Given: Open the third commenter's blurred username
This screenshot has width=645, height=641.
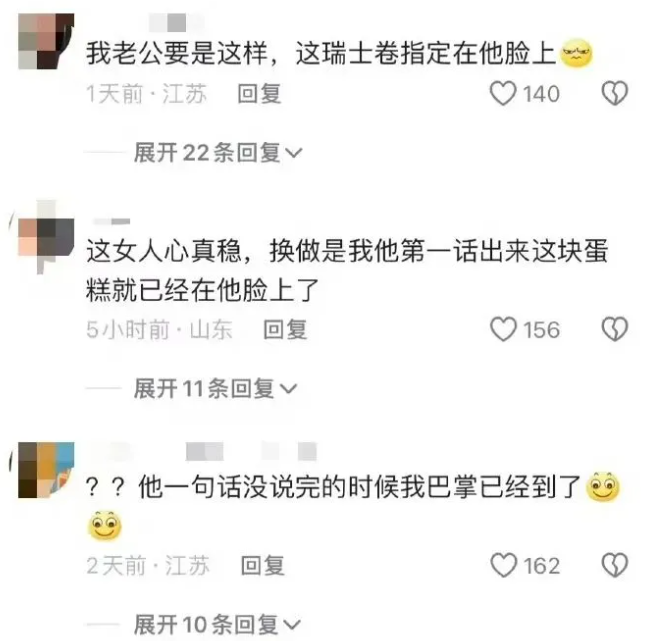Looking at the screenshot, I should (202, 451).
